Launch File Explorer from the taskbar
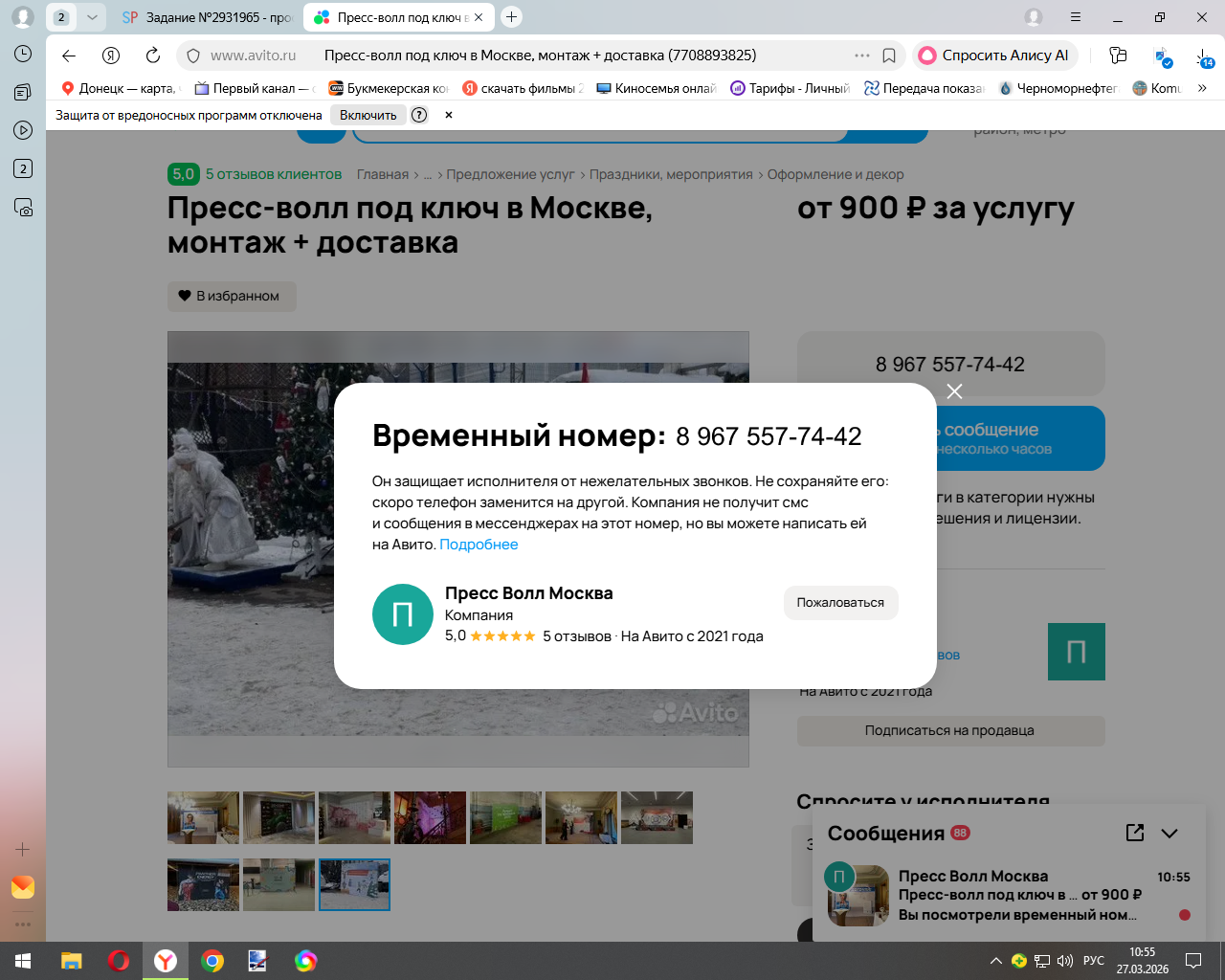The width and height of the screenshot is (1225, 980). 72,961
